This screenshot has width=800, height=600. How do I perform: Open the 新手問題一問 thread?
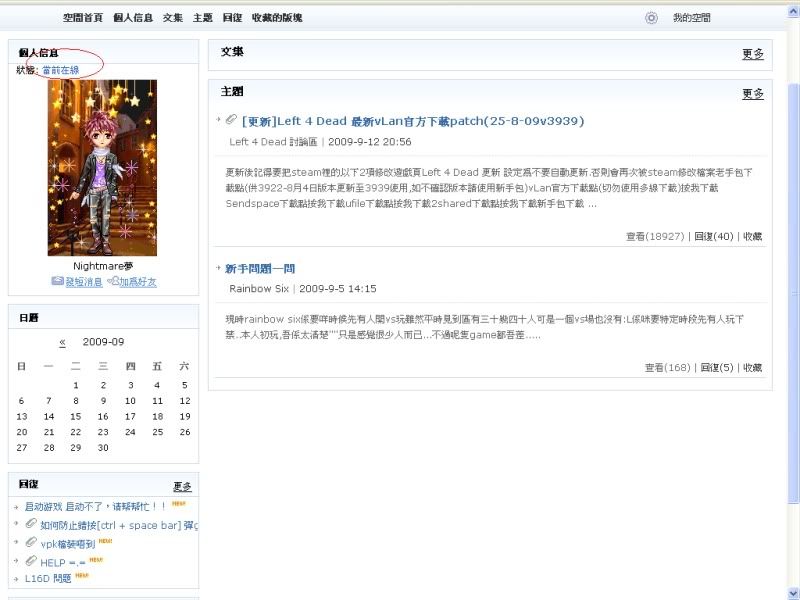pyautogui.click(x=260, y=269)
